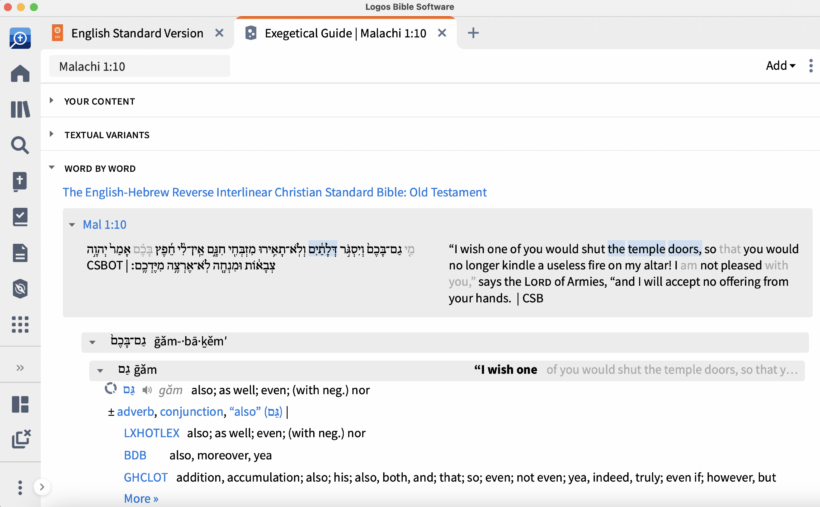
Task: Click the orange ESV book tab icon
Action: point(58,32)
